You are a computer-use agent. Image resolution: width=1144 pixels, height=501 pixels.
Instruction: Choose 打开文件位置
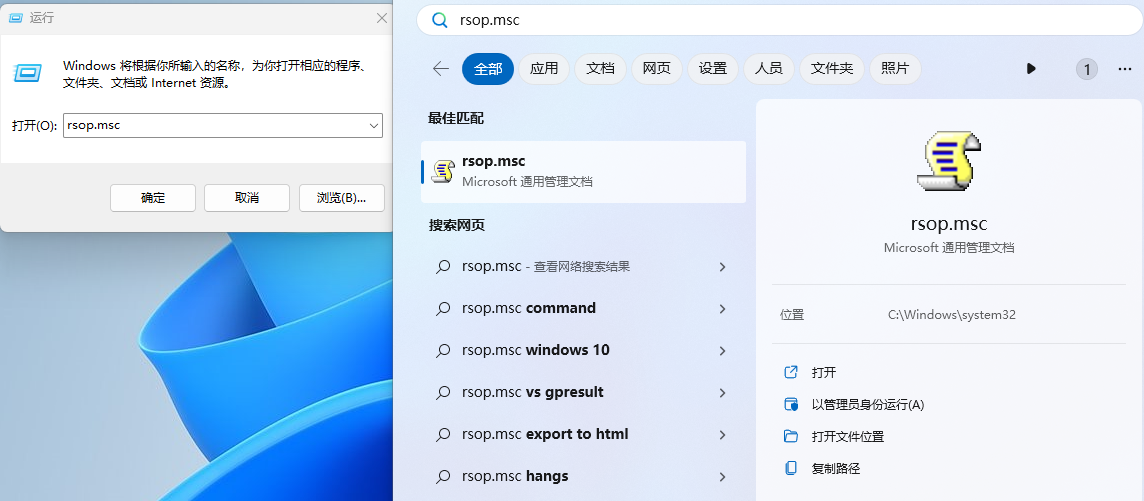[848, 437]
